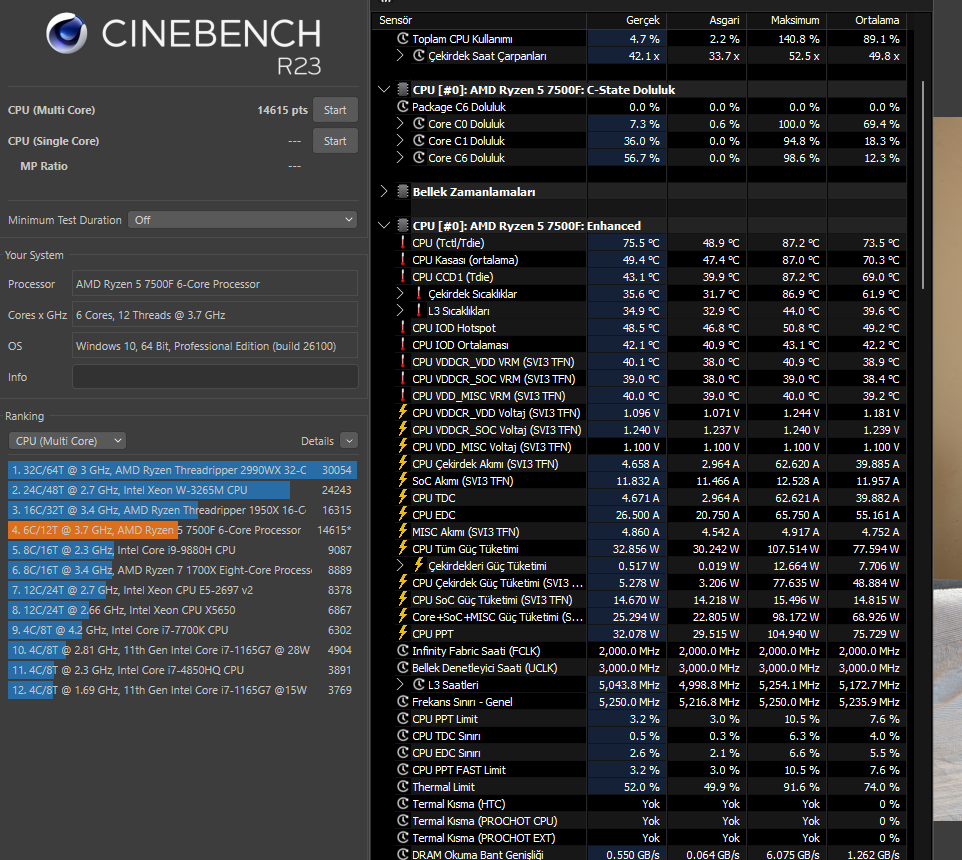The width and height of the screenshot is (962, 860).
Task: Click thermometer icon of CPU VDD_MISC VRM
Action: pos(403,396)
